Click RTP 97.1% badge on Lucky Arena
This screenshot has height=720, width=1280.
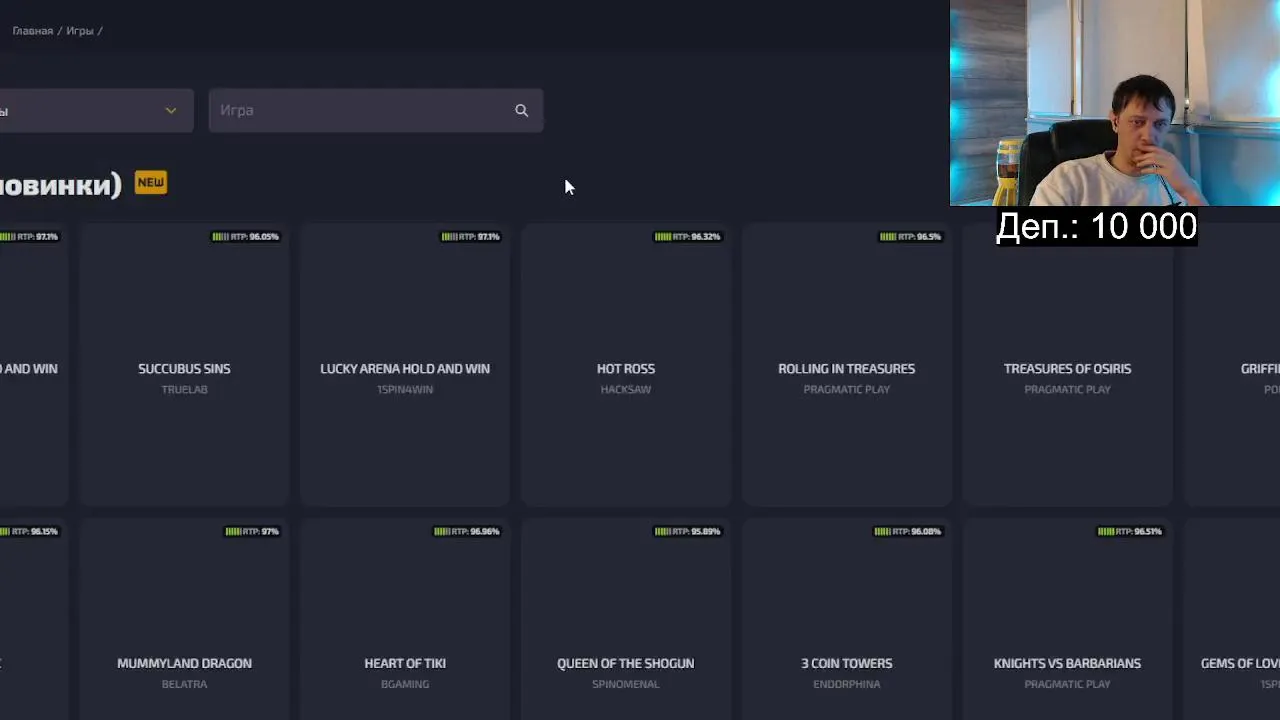click(x=470, y=237)
